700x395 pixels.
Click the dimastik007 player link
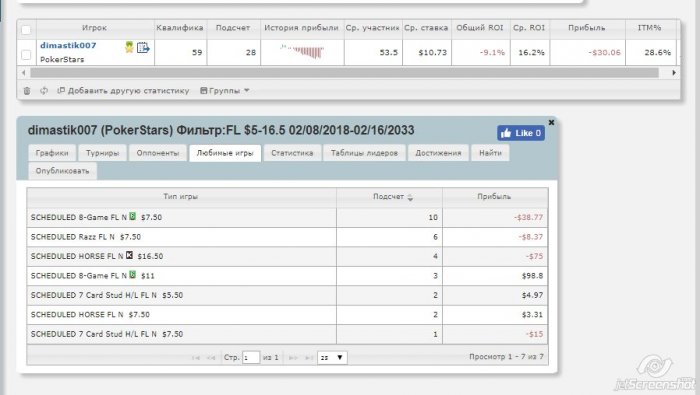click(68, 45)
